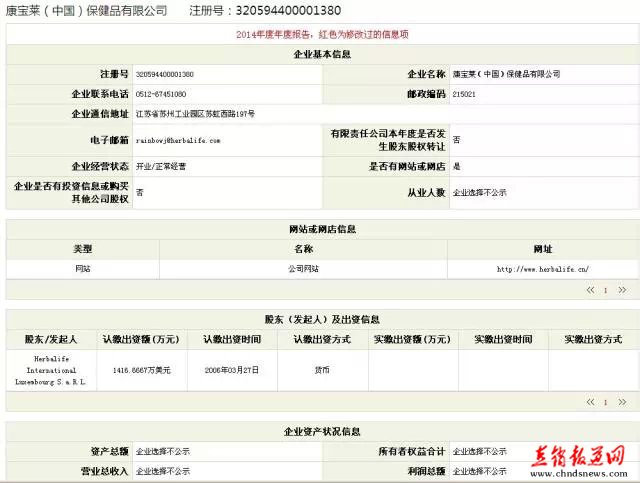The image size is (640, 483).
Task: Click the 认缴出资方式 column header
Action: 322,340
